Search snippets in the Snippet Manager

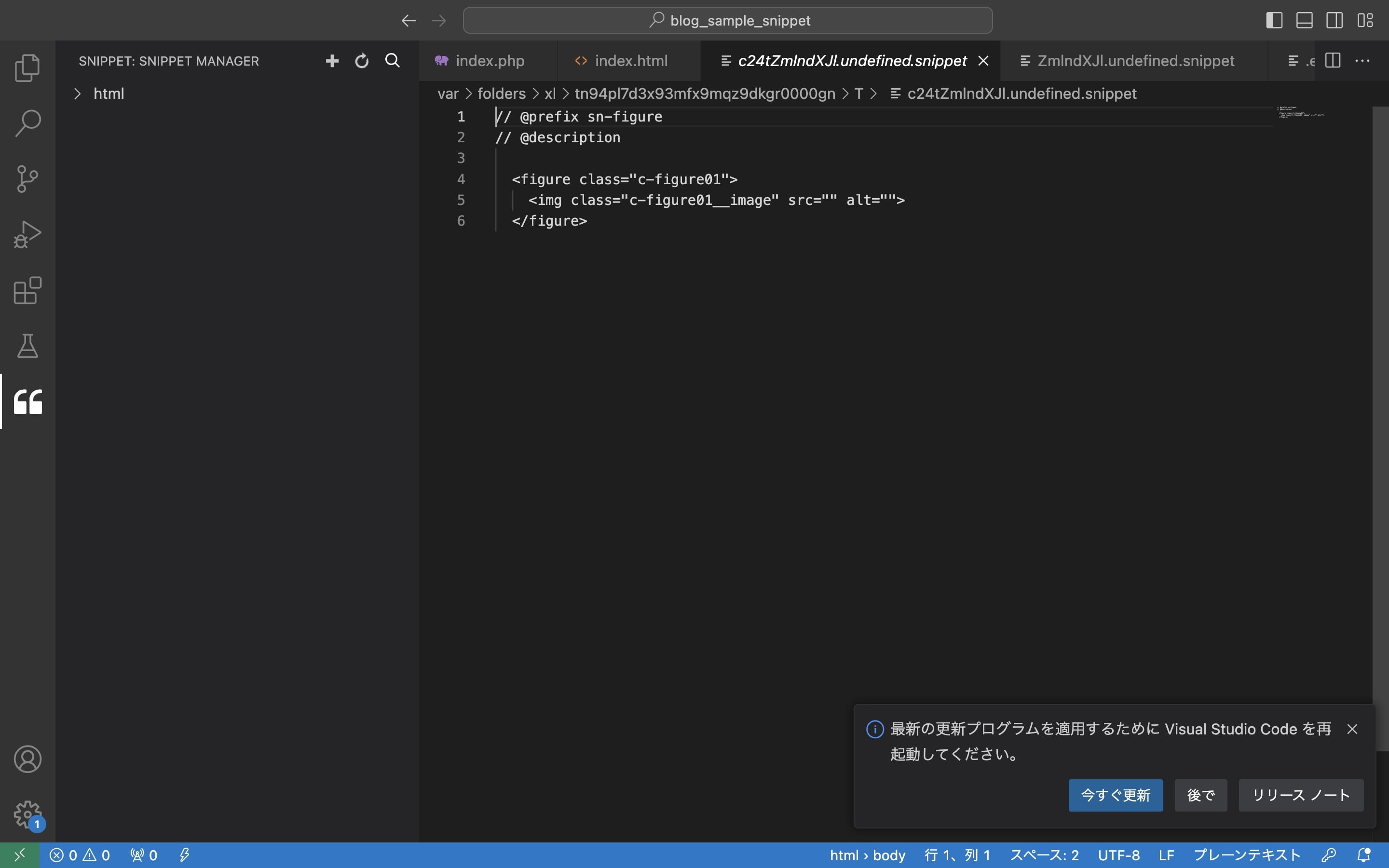tap(392, 61)
